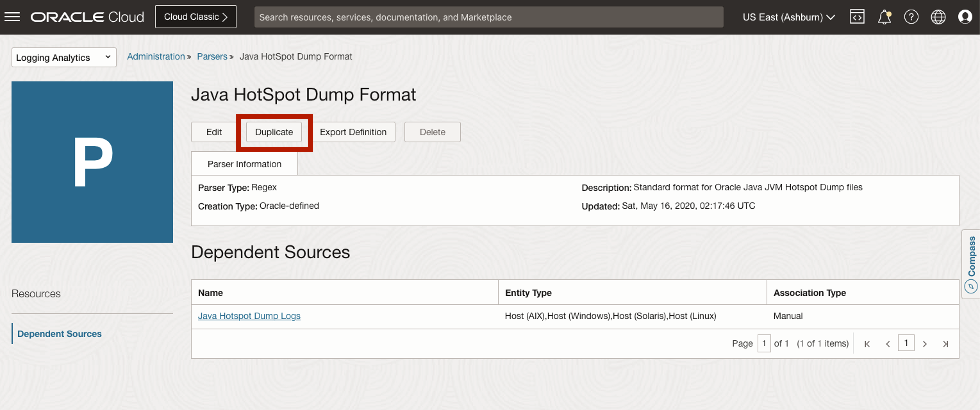Expand the US East (Ashburn) region selector
Image resolution: width=980 pixels, height=410 pixels.
click(789, 17)
